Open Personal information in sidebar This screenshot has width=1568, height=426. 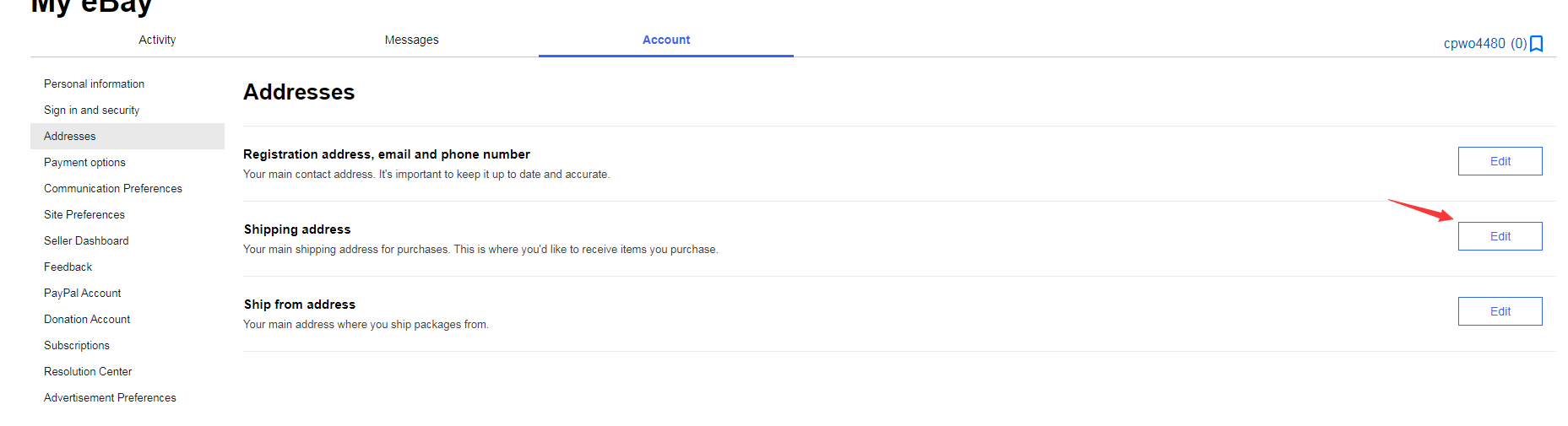[94, 84]
